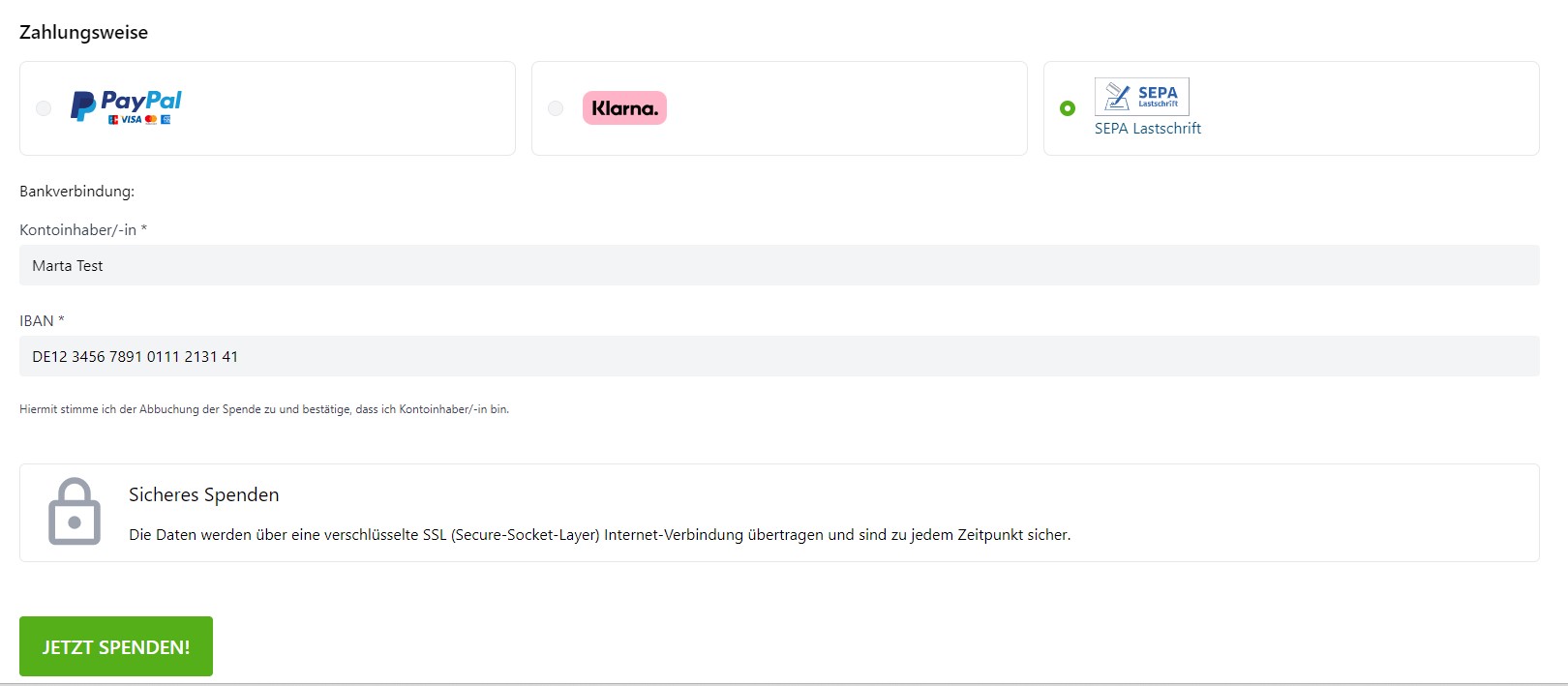
Task: Select the SEPA Lastschrift radio button
Action: coord(1068,108)
